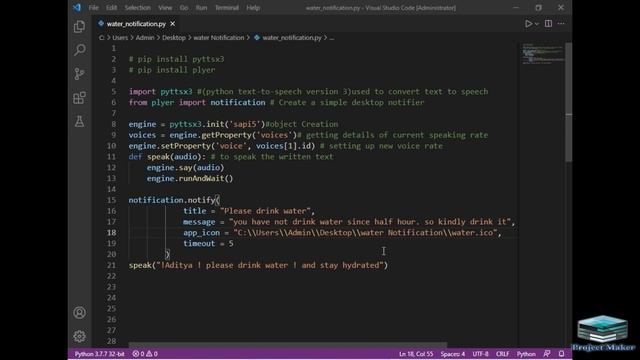The height and width of the screenshot is (360, 640).
Task: Click Ln 18, Col 55 in status bar
Action: [416, 354]
